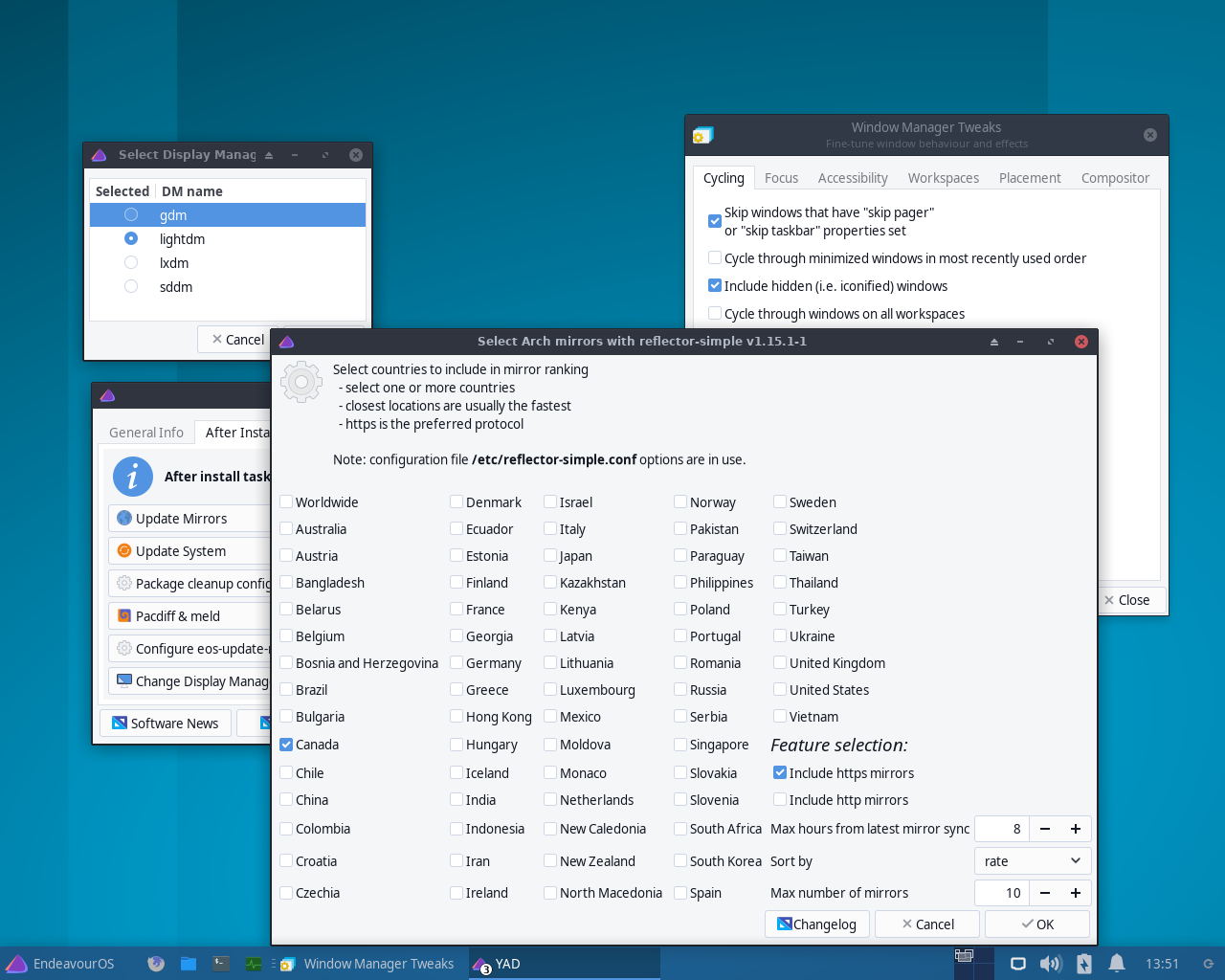Screen dimensions: 1225x980
Task: Uncheck the Canada checkbox
Action: pyautogui.click(x=286, y=744)
